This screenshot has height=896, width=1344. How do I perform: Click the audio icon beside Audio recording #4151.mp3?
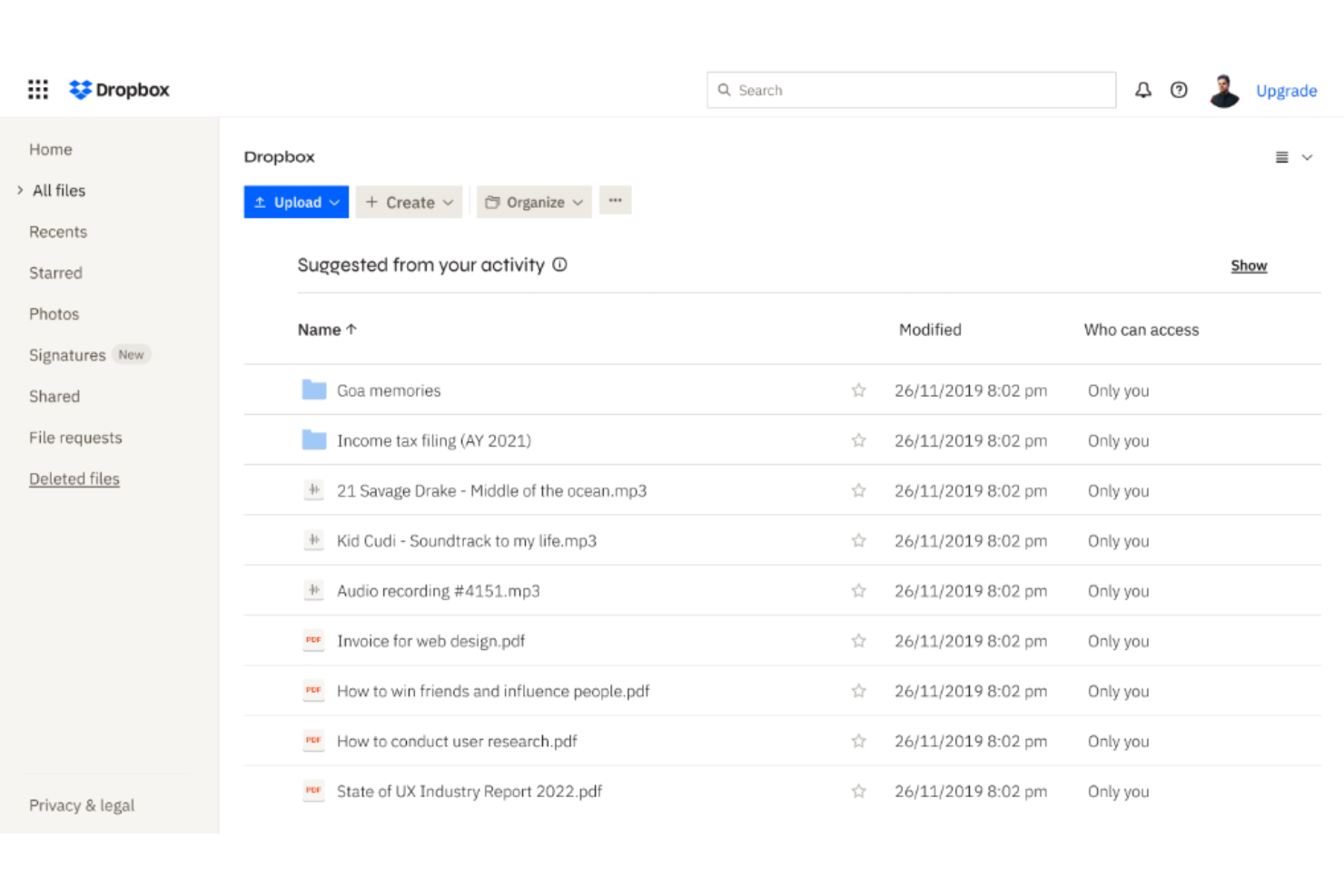coord(313,590)
